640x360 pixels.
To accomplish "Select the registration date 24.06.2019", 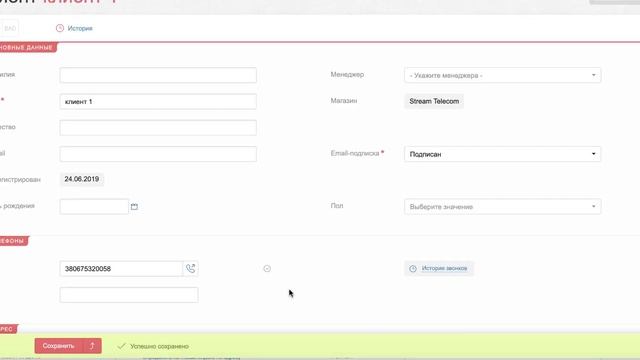I will (82, 179).
